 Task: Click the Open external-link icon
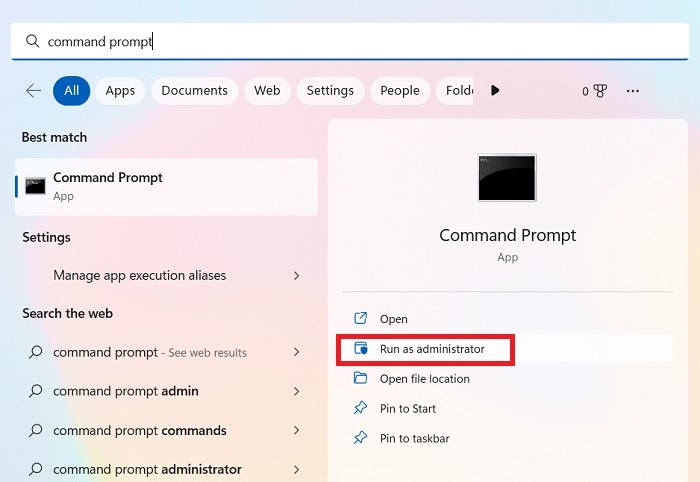tap(360, 318)
